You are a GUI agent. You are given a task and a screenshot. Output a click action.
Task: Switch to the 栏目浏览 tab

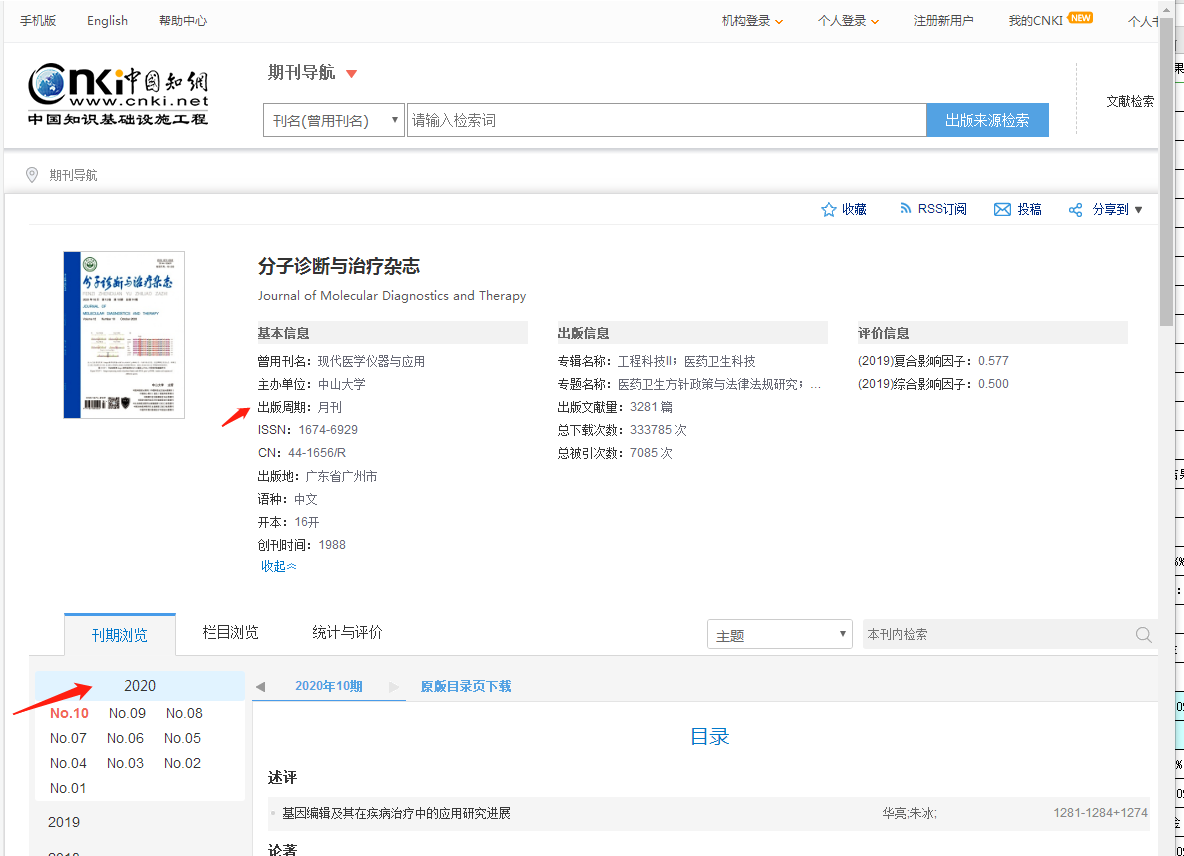(230, 633)
